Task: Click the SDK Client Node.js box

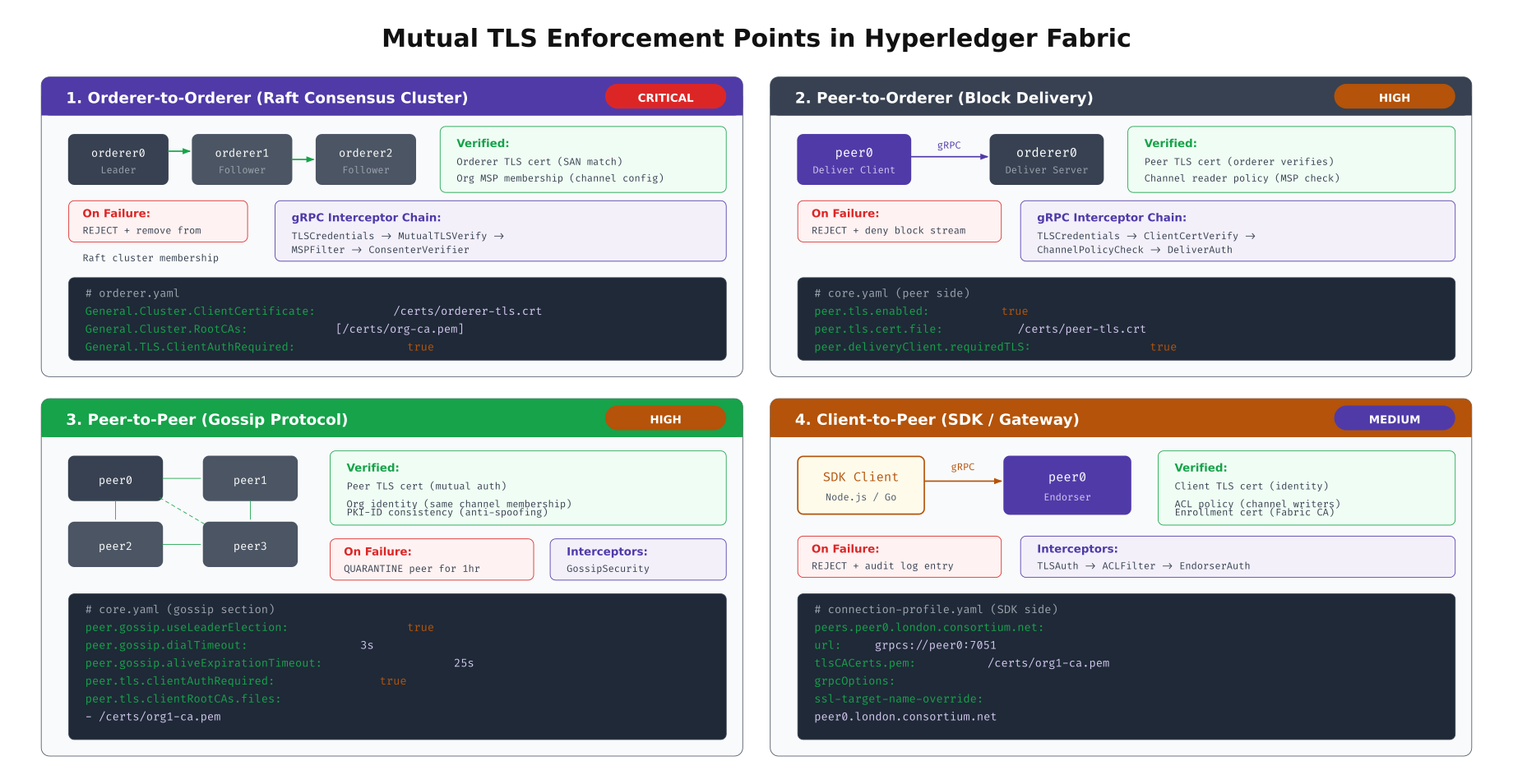Action: (861, 484)
